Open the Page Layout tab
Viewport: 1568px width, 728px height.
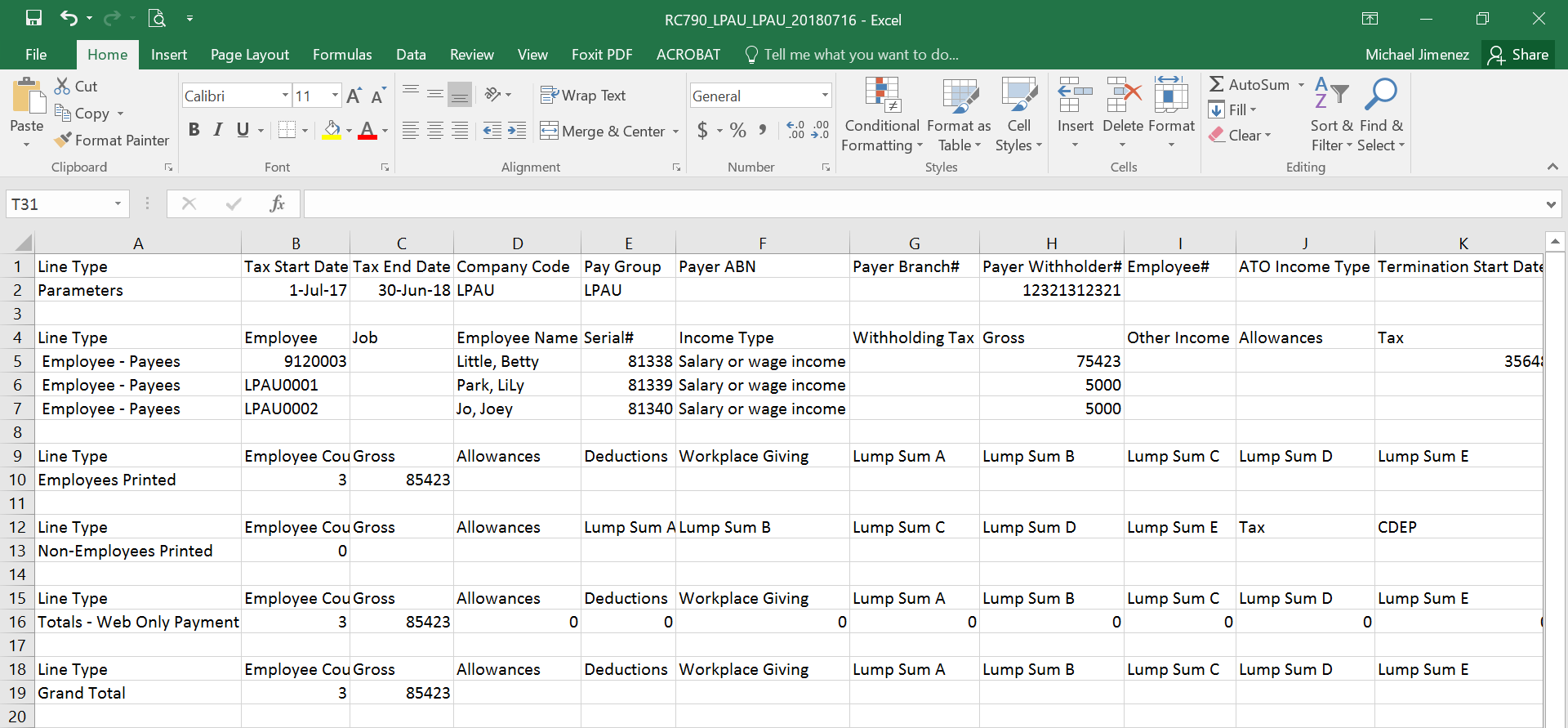(249, 55)
